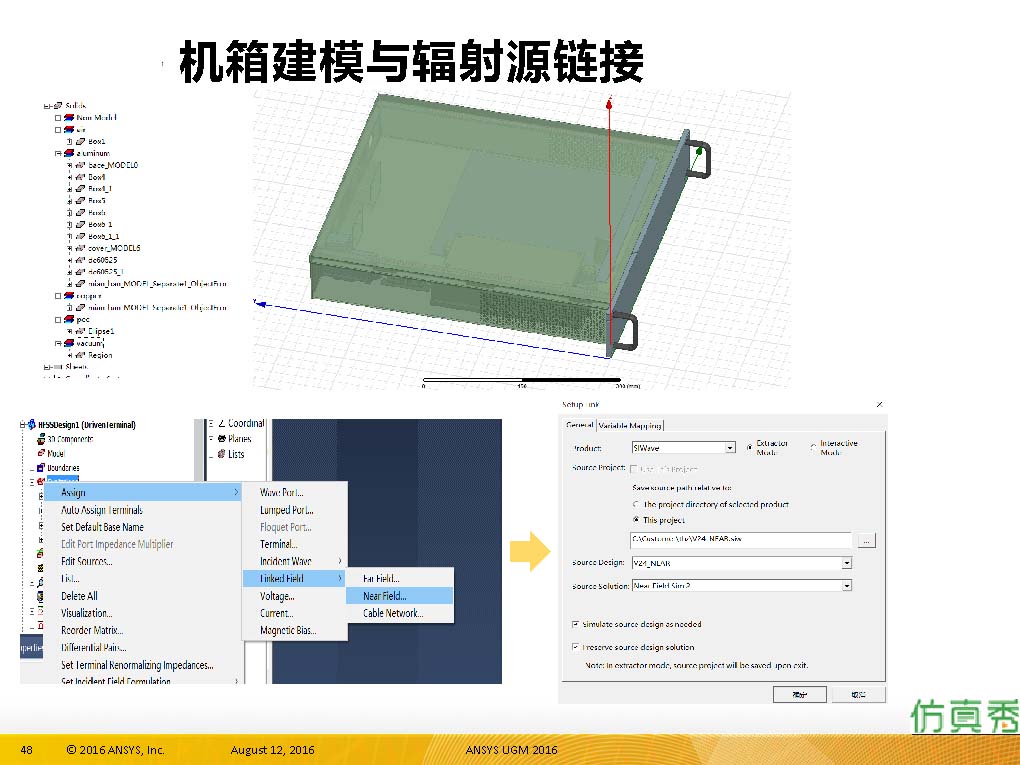Choose Near Field from Linked Field submenu

click(399, 596)
